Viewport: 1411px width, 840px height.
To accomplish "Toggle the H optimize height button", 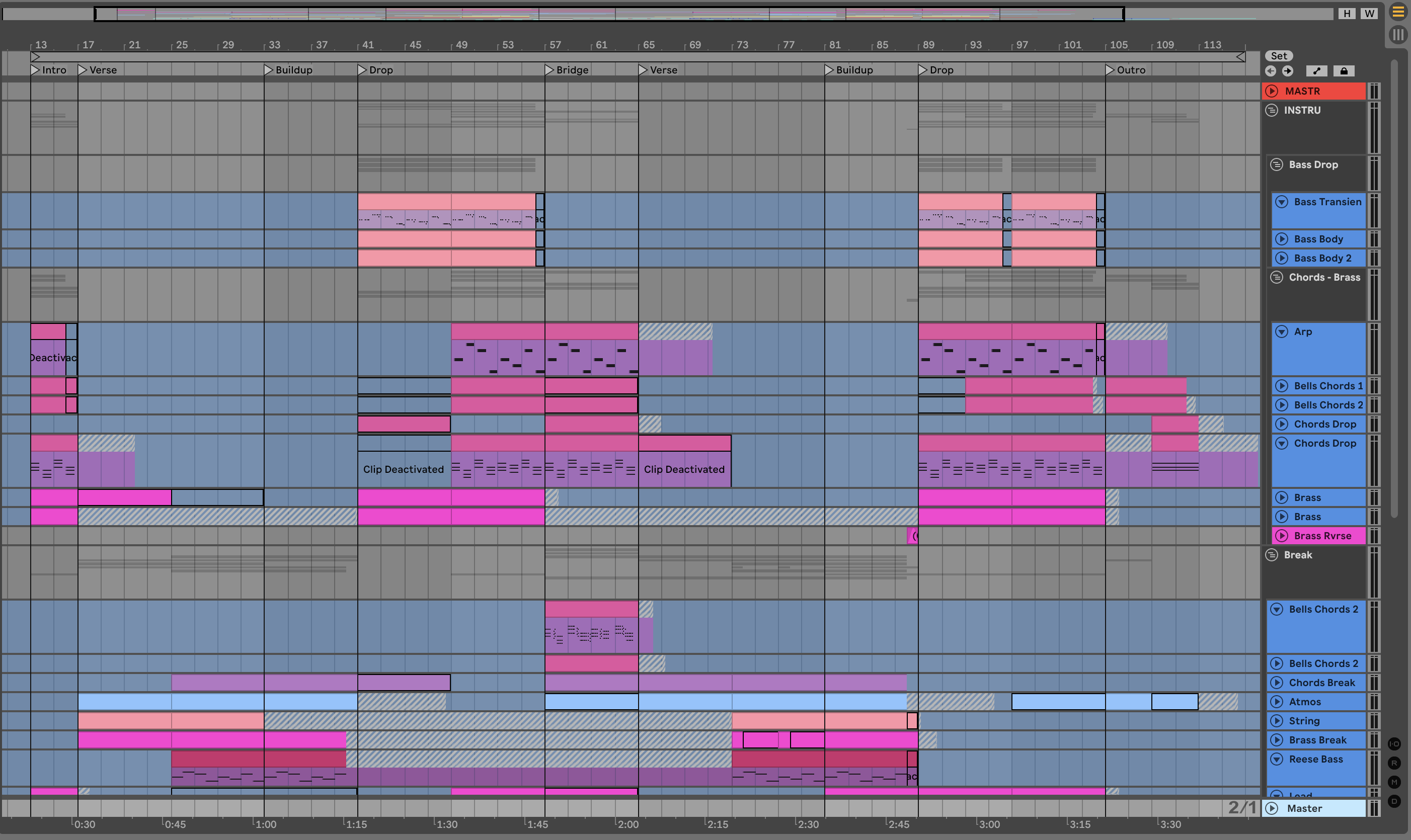I will tap(1347, 14).
